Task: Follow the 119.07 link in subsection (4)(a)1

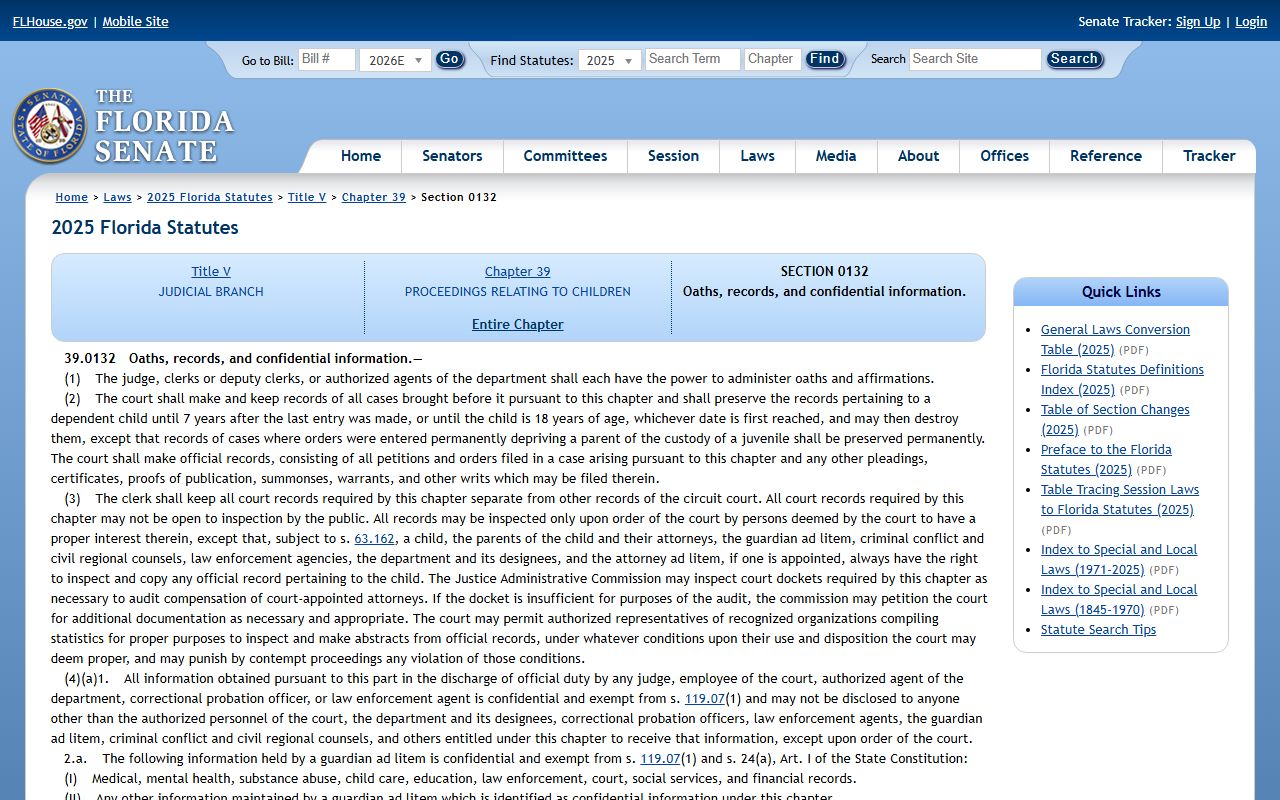Action: click(x=704, y=698)
